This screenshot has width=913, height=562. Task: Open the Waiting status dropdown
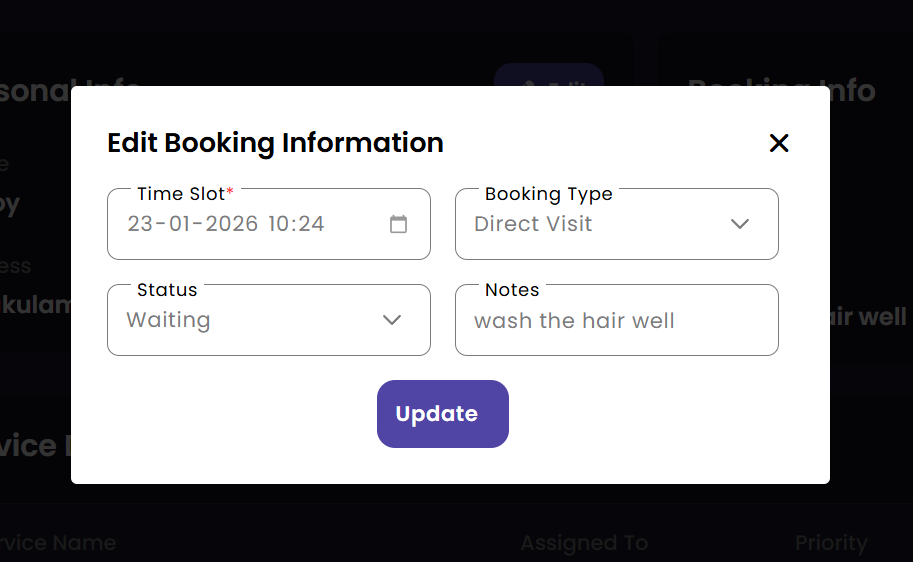pyautogui.click(x=250, y=320)
